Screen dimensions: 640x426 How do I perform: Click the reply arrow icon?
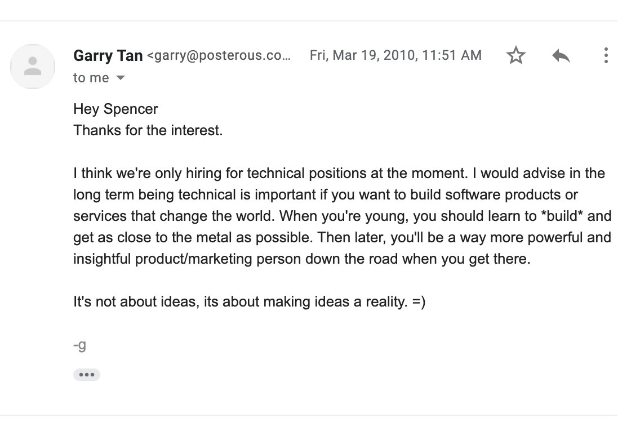pos(561,55)
